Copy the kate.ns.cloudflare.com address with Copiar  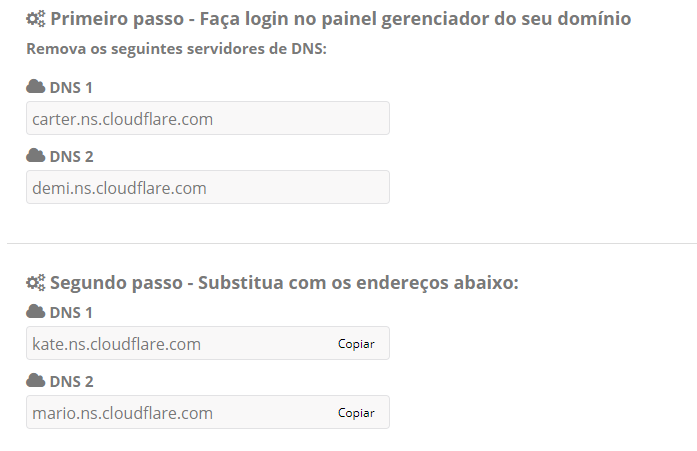(x=356, y=344)
